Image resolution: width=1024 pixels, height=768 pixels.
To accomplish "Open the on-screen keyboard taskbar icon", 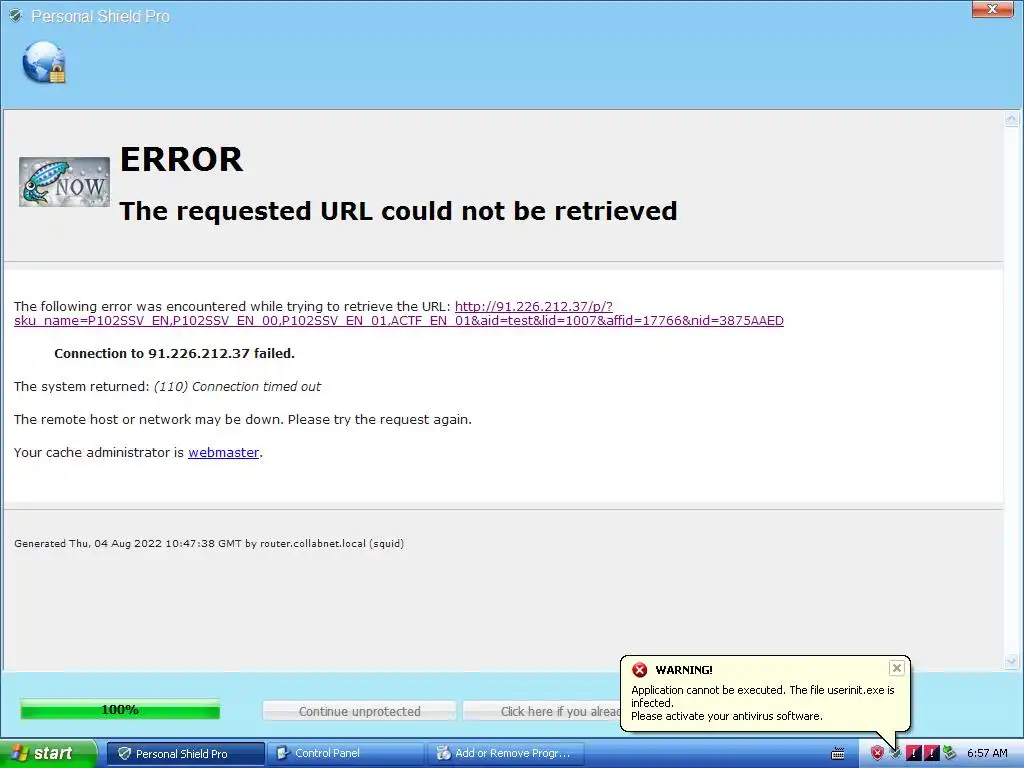I will tap(838, 754).
